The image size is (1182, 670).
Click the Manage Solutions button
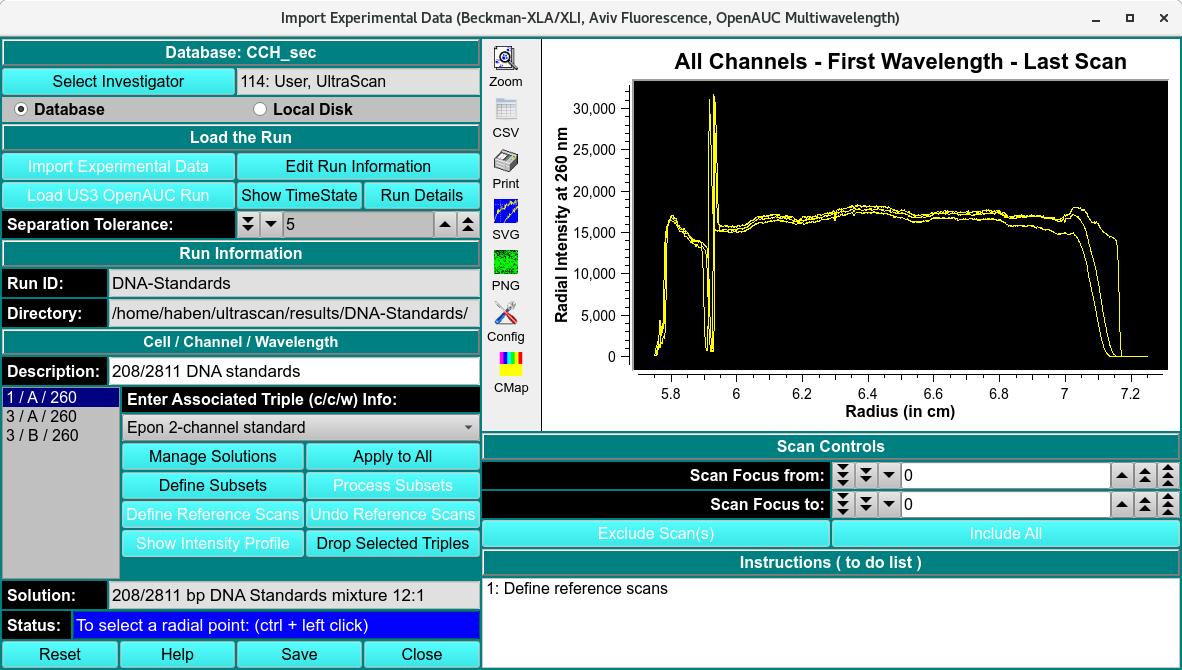212,456
